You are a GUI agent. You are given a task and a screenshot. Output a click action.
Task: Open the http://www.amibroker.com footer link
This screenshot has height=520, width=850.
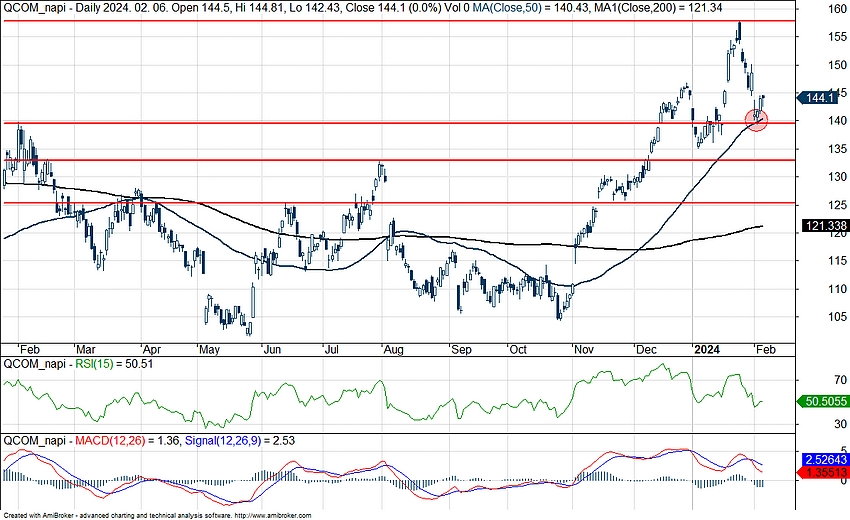274,516
